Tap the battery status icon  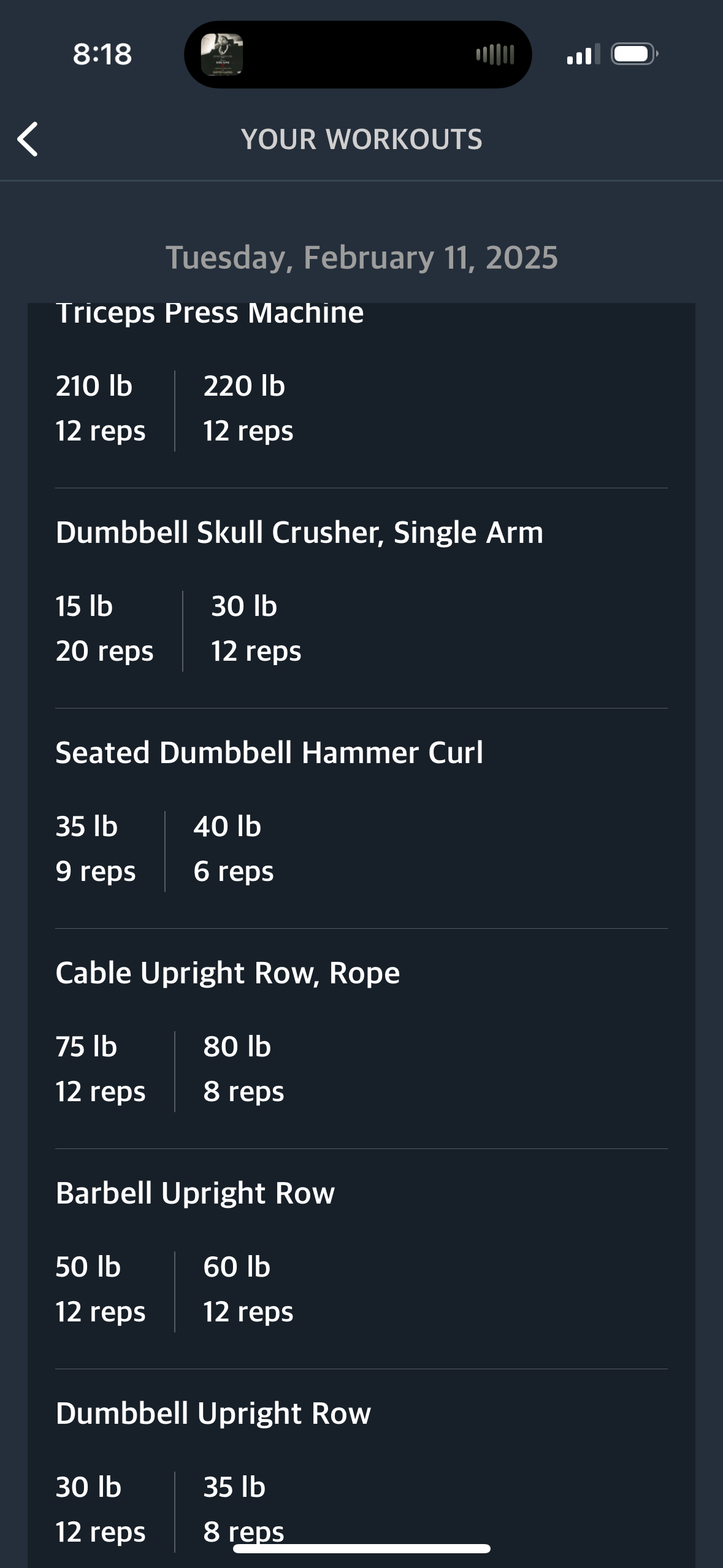point(635,55)
